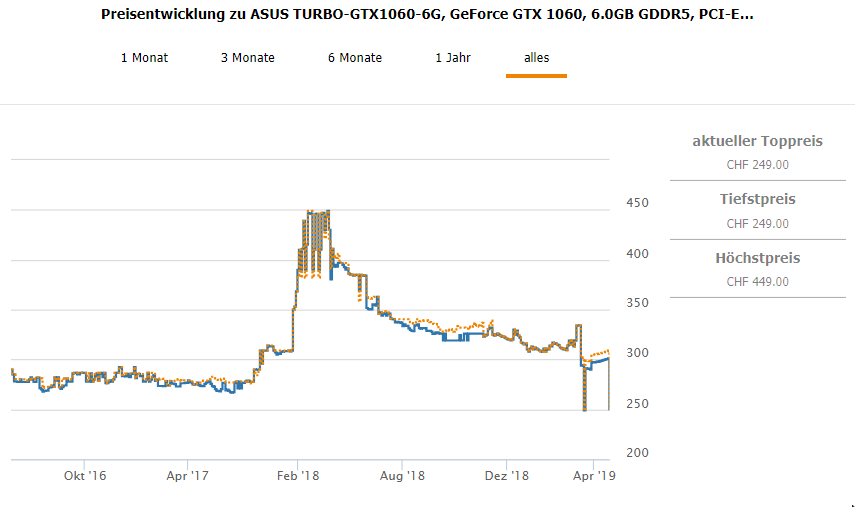Click the Apr '19 axis label

(x=596, y=477)
